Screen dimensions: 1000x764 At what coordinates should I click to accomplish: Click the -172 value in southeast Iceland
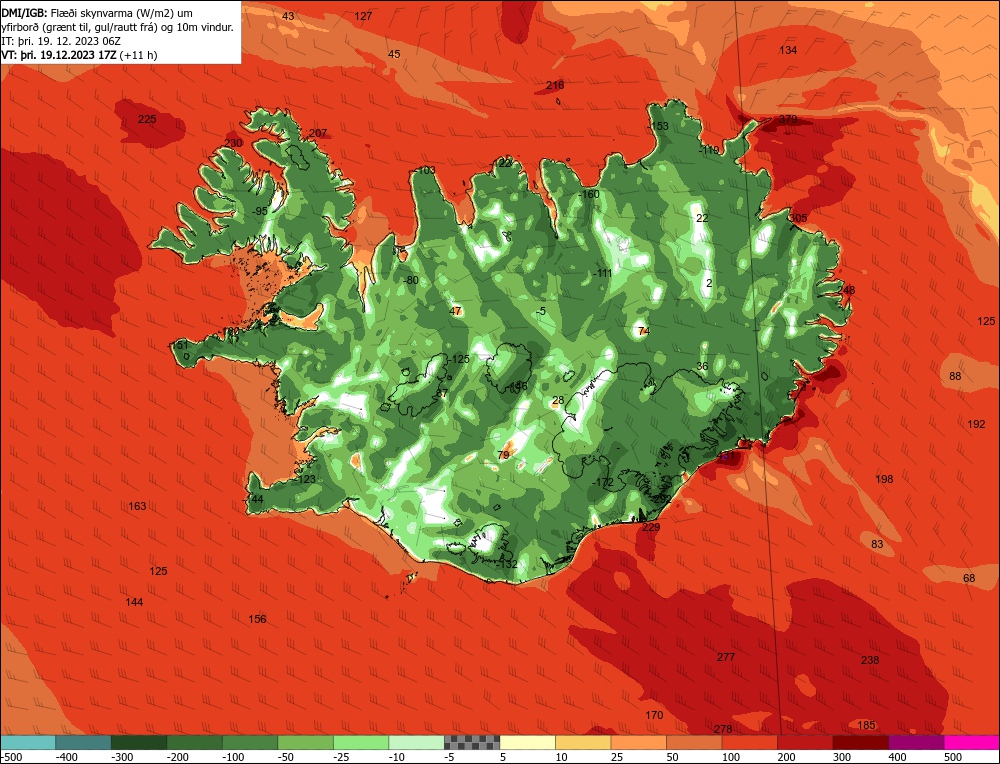click(x=602, y=482)
